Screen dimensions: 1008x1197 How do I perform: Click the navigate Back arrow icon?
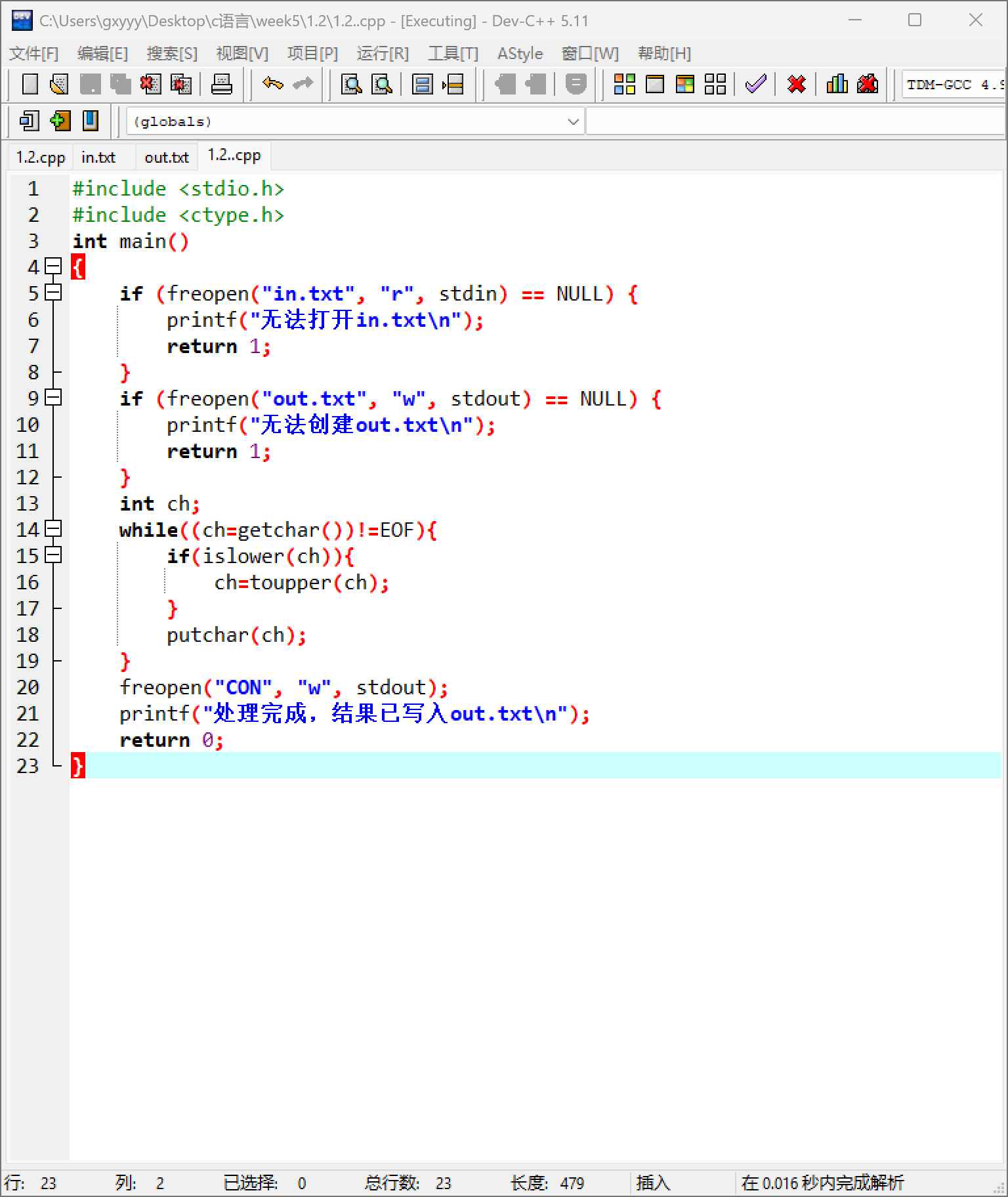[505, 84]
